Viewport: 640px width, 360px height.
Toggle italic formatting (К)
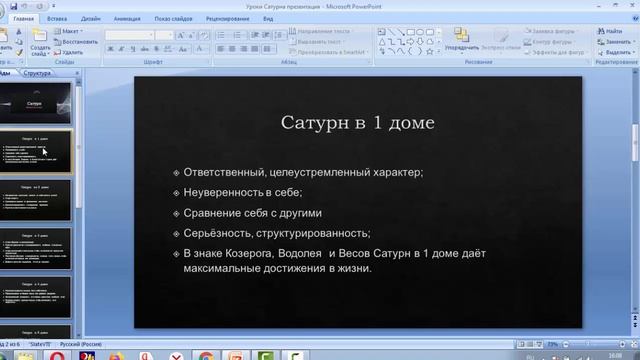click(x=121, y=49)
